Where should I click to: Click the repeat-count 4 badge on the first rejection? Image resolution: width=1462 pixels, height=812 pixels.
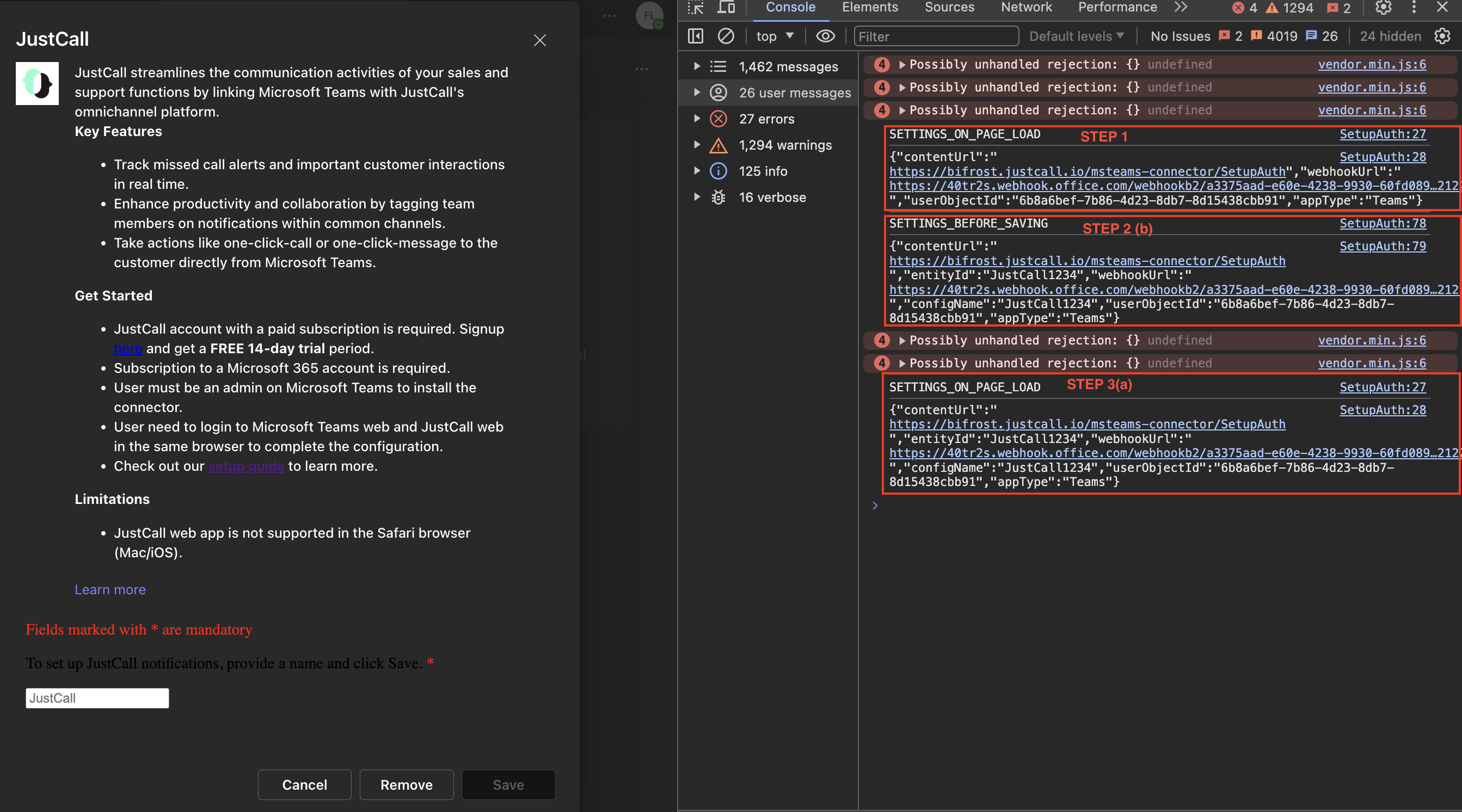click(x=882, y=65)
